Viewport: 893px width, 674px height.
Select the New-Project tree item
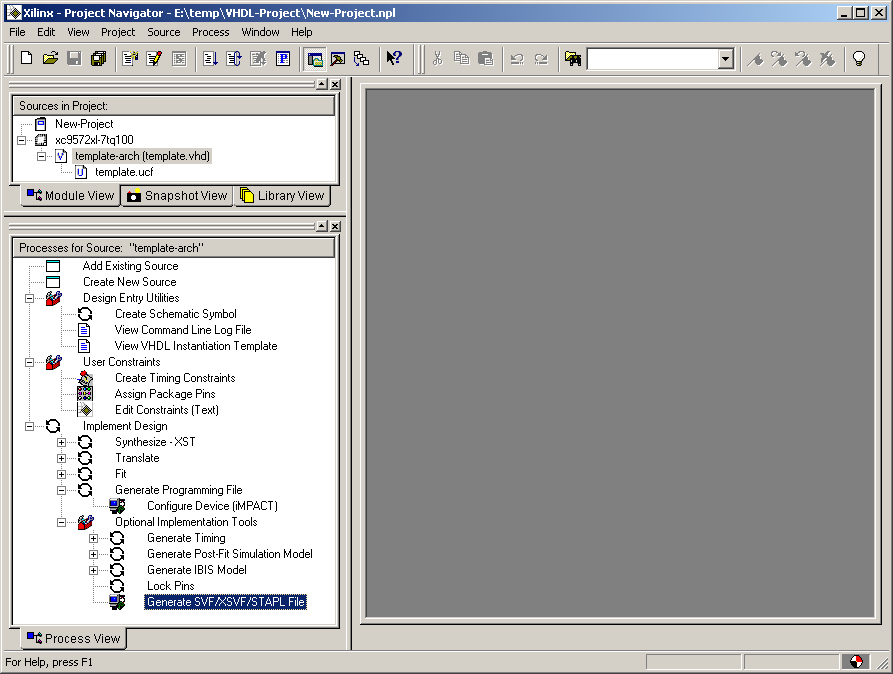84,124
